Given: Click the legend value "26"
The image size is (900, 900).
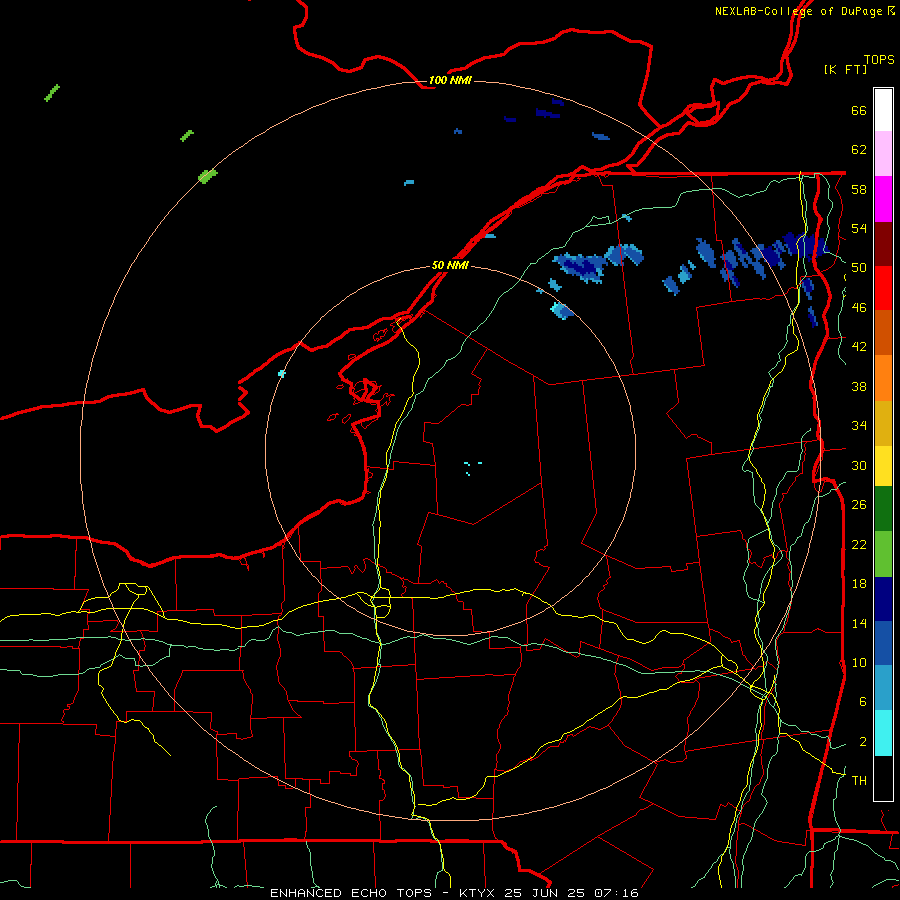Looking at the screenshot, I should (x=859, y=505).
